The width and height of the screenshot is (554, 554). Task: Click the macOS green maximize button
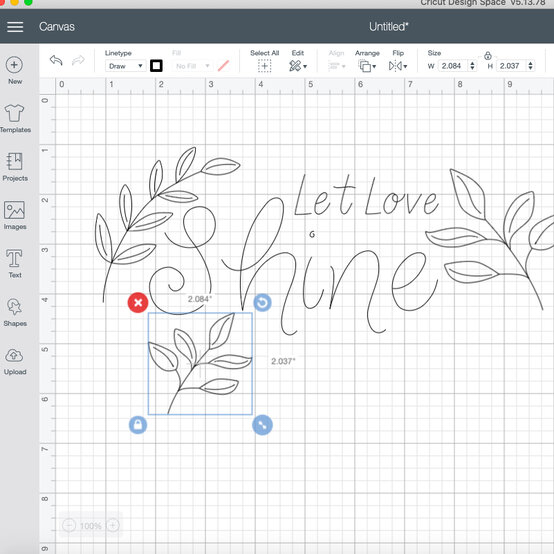(x=28, y=2)
